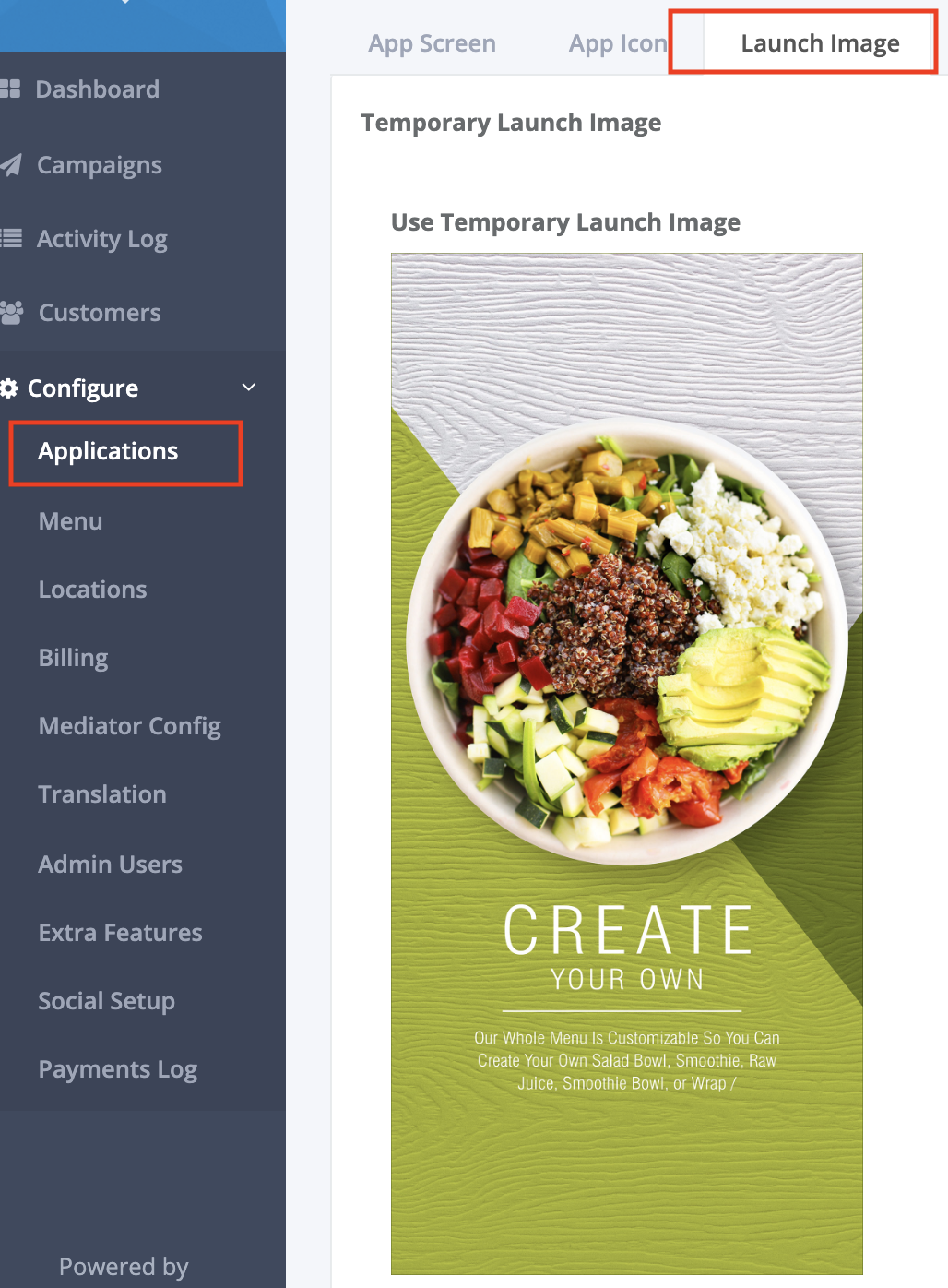
Task: Click the Configure gear icon
Action: click(x=9, y=388)
